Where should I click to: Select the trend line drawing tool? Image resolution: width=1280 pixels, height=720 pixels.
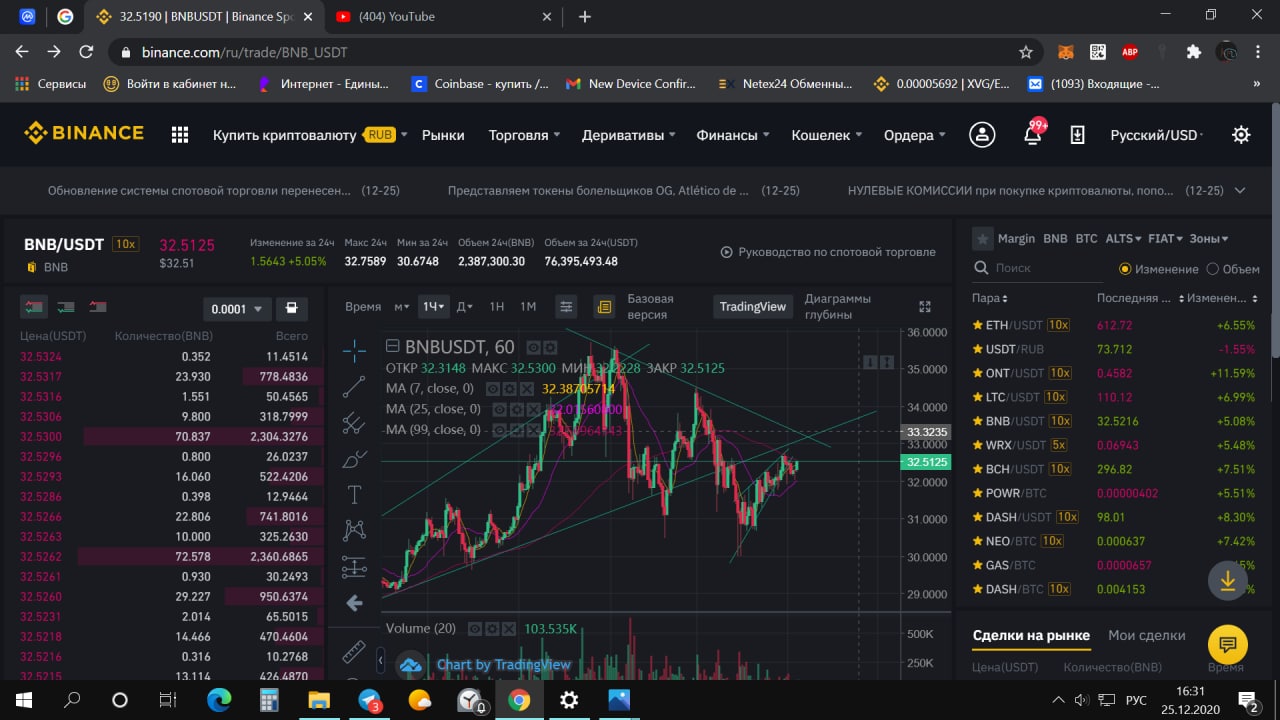point(354,386)
